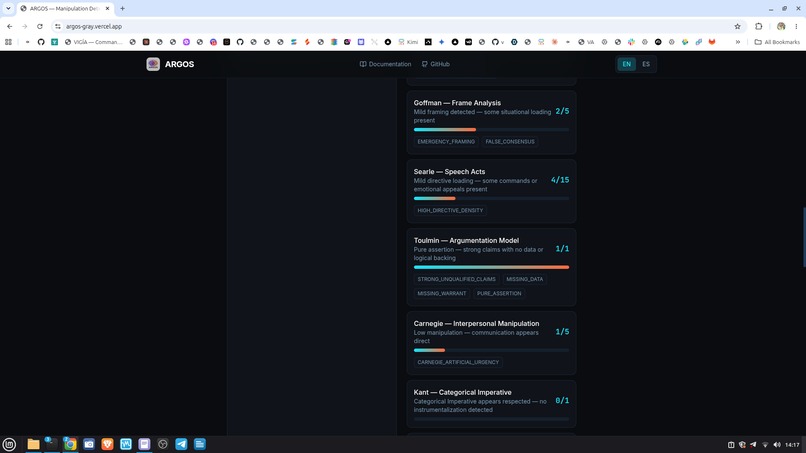The image size is (806, 453).
Task: Open the Files folder in taskbar
Action: coord(33,444)
